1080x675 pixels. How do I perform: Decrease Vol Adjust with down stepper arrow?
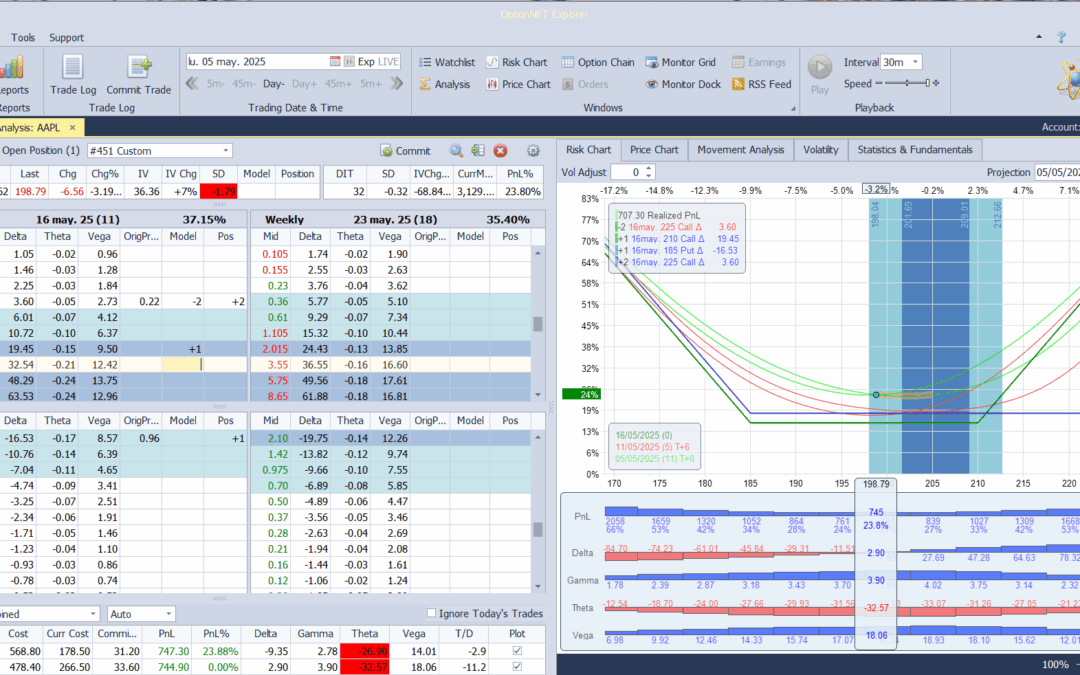[648, 176]
